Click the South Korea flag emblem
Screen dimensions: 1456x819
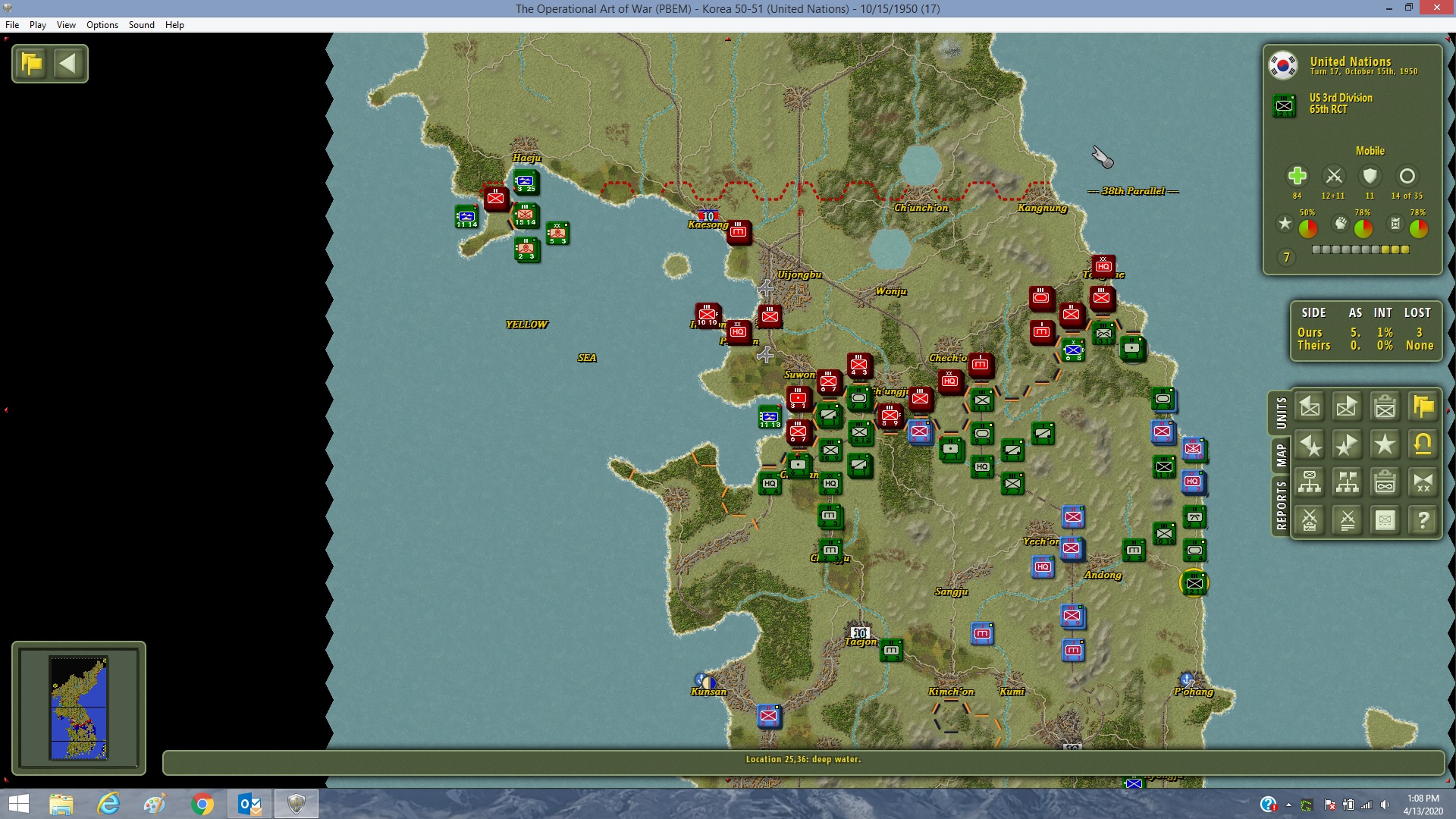click(1283, 65)
